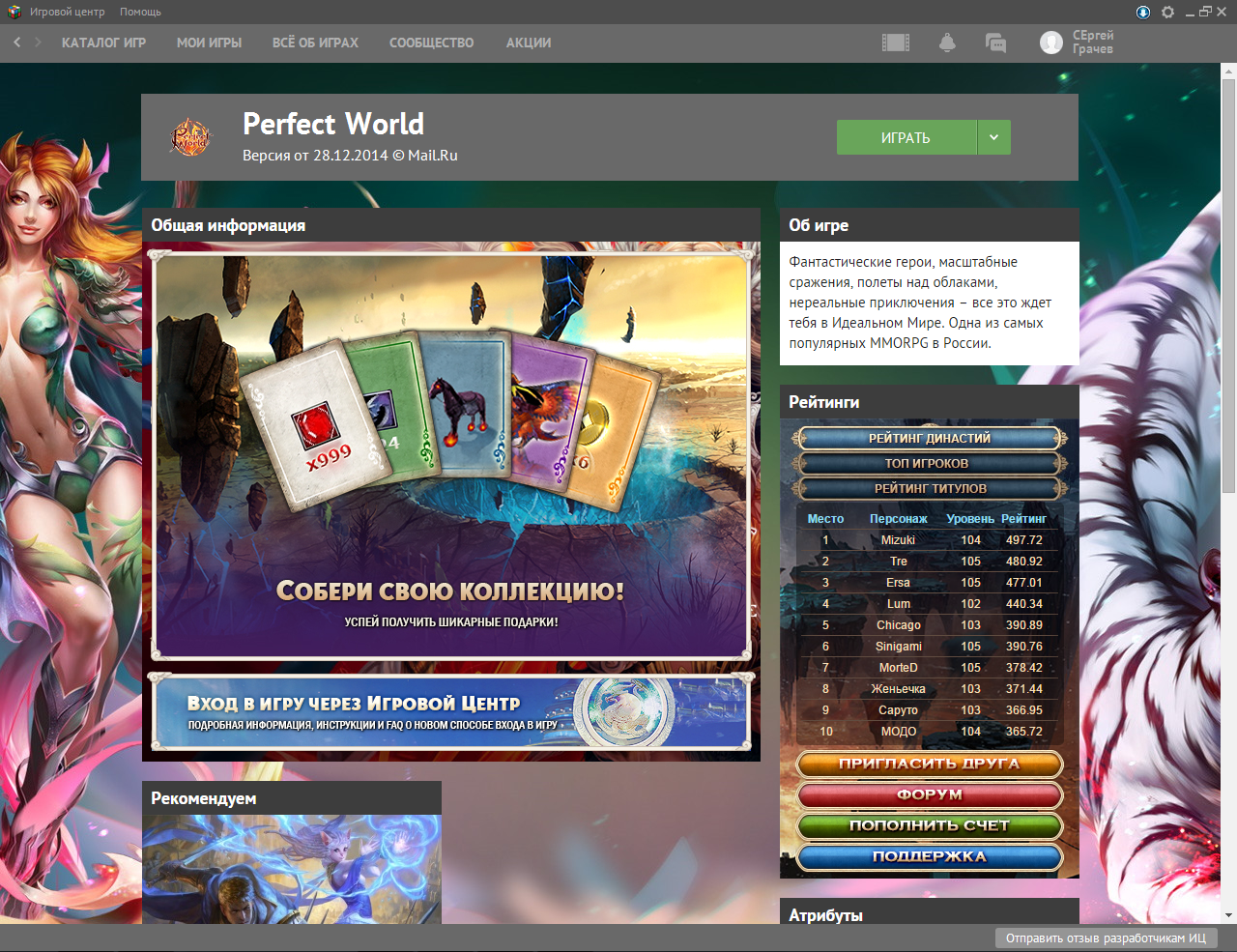Expand the РЕЙТИНГ ДИНАСТИЙ section

[929, 438]
